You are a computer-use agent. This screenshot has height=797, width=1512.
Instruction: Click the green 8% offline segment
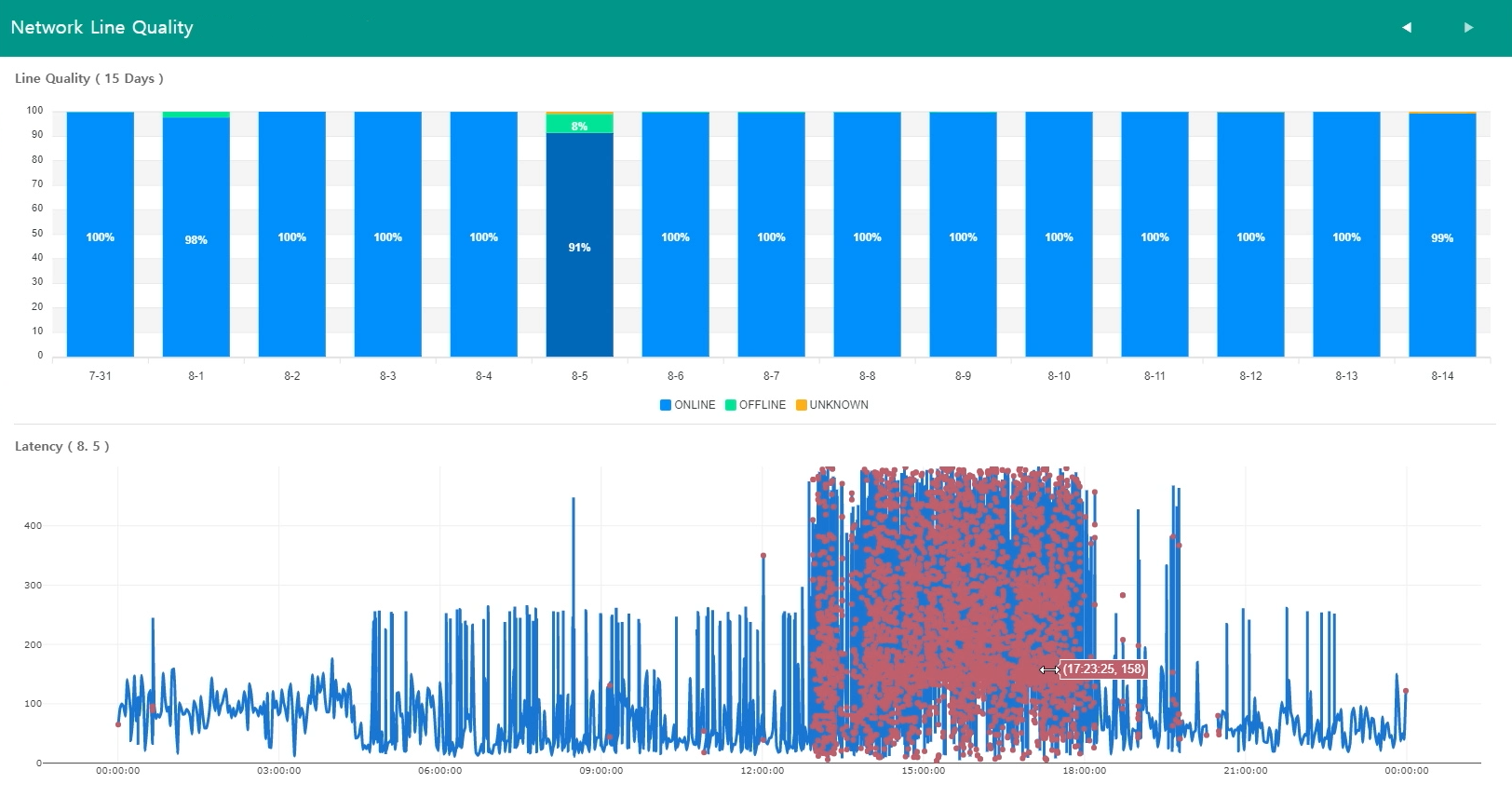[579, 125]
